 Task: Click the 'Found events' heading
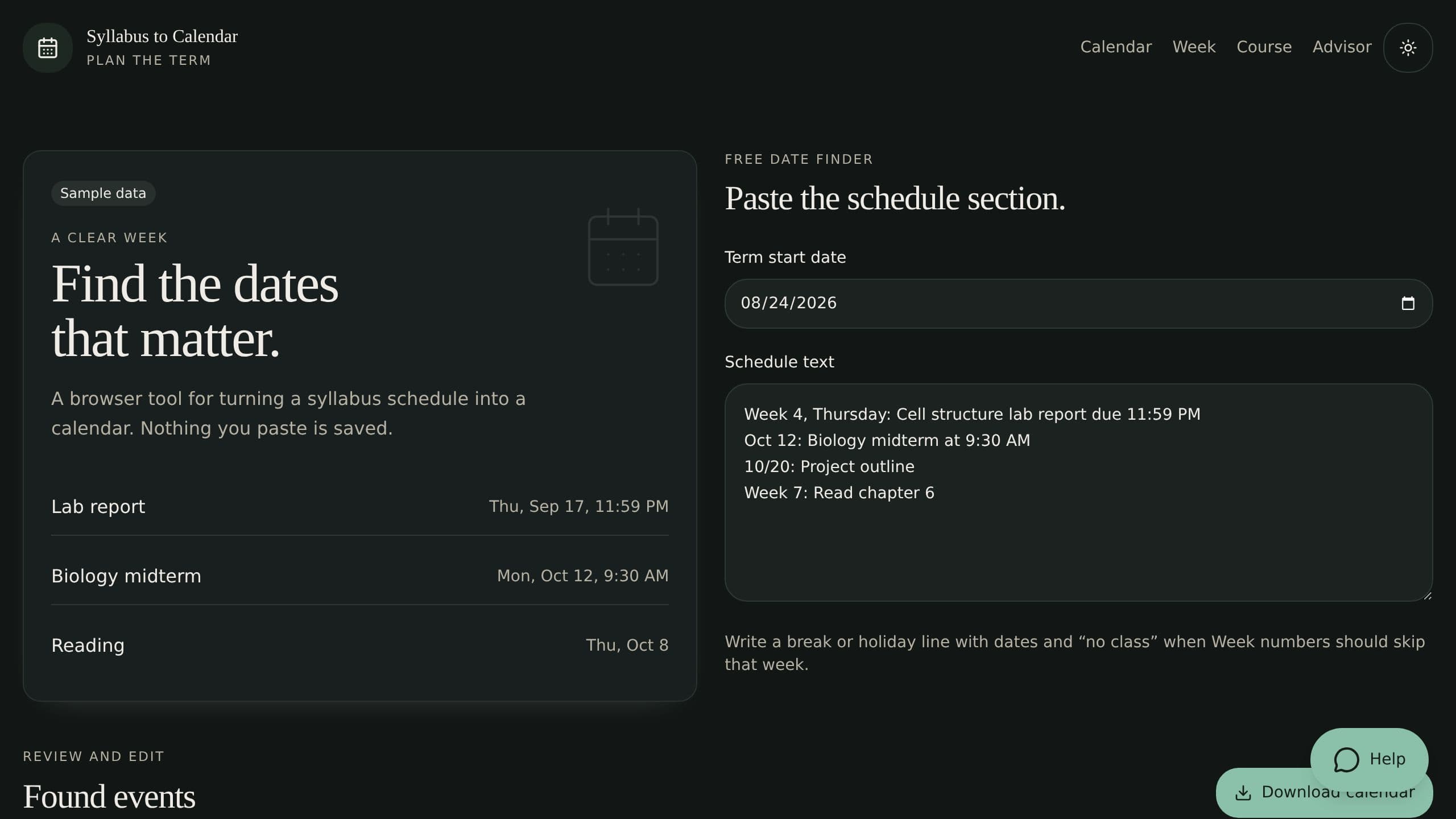point(109,796)
